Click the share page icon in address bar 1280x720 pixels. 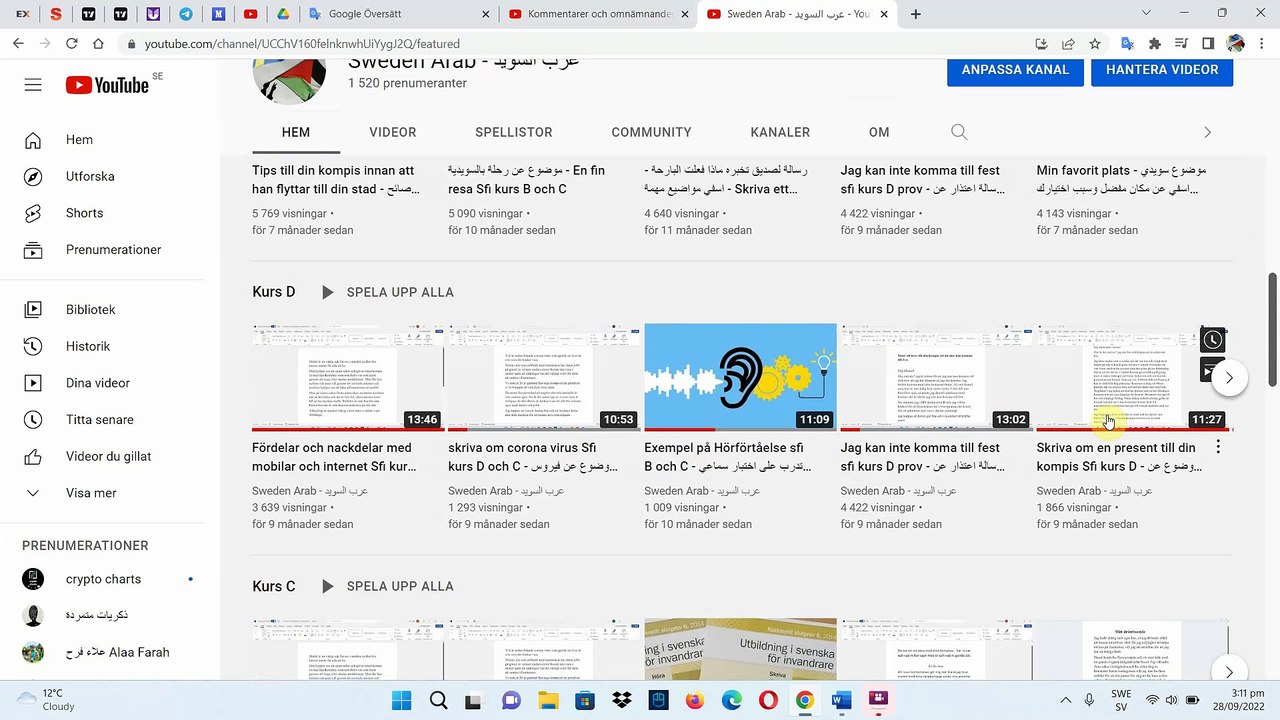coord(1068,44)
